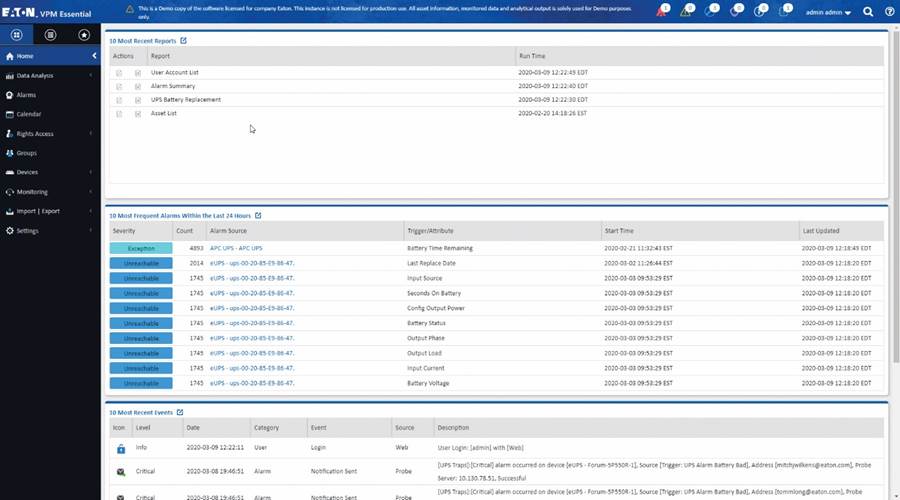The height and width of the screenshot is (500, 900).
Task: Expand the Import | Export submenu
Action: tap(50, 211)
